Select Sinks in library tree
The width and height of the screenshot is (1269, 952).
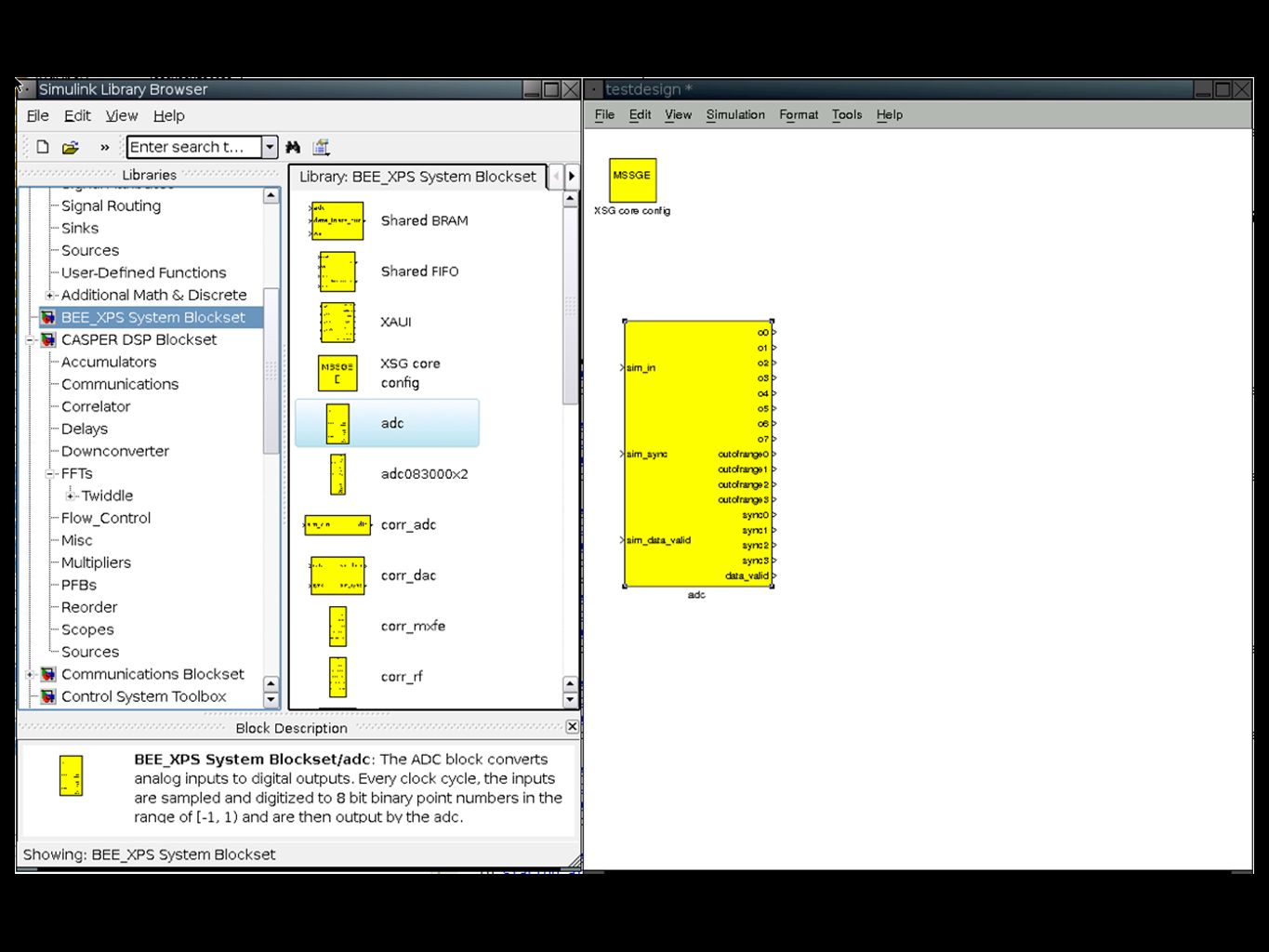[80, 228]
